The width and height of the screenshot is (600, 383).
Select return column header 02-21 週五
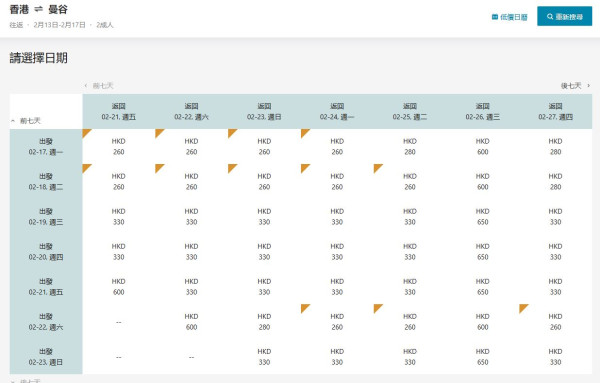tap(119, 111)
